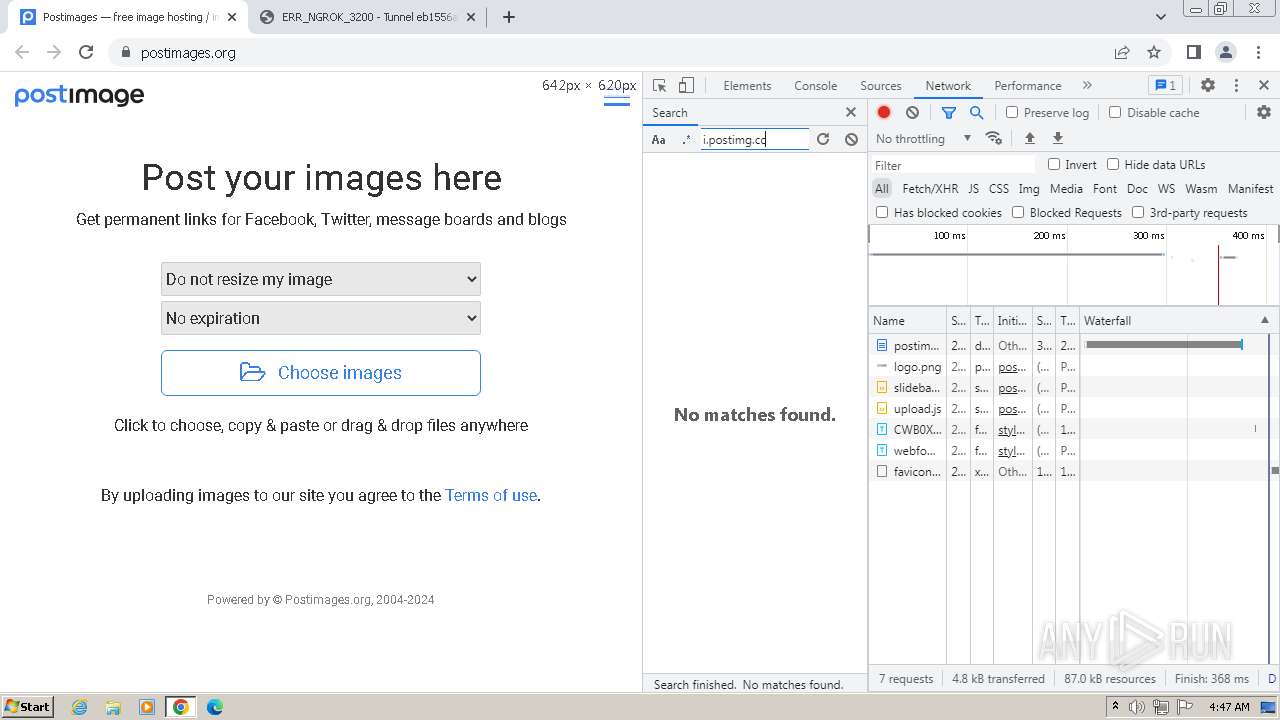
Task: Toggle the regular expression search button
Action: pos(686,140)
